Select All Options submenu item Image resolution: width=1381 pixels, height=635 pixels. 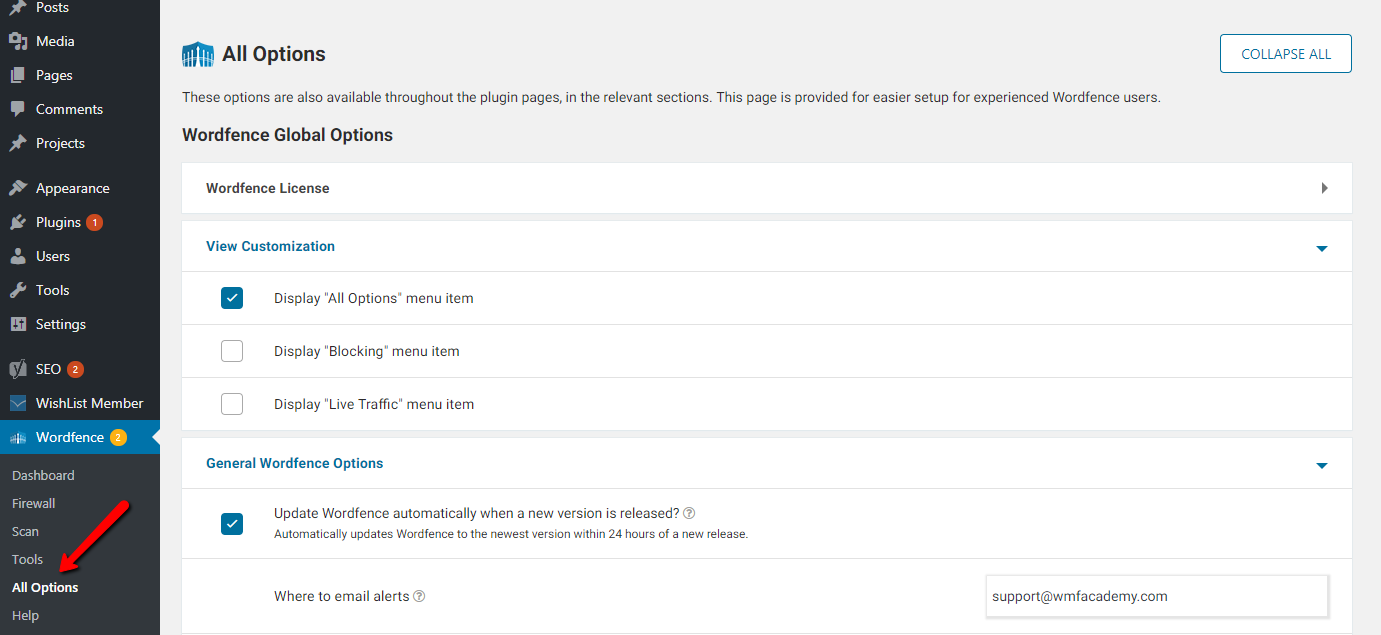click(x=45, y=587)
